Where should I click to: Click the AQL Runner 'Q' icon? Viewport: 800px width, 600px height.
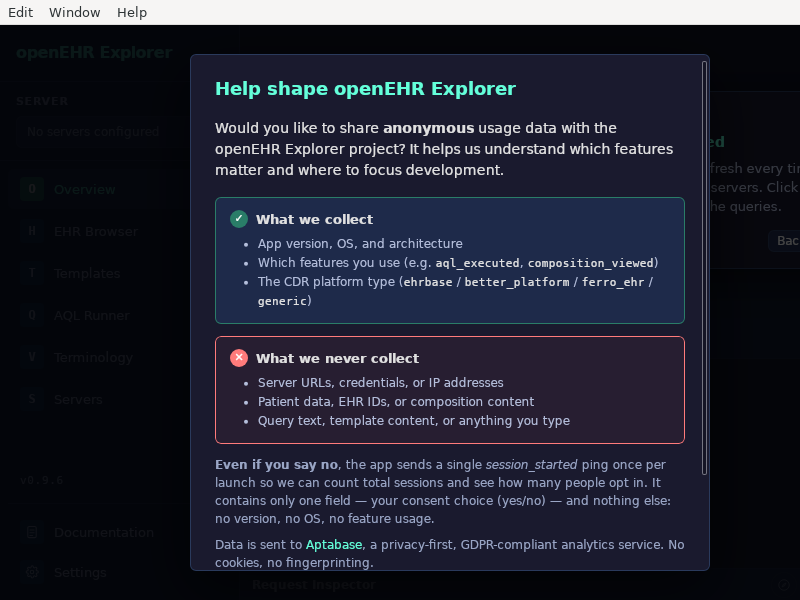(32, 315)
